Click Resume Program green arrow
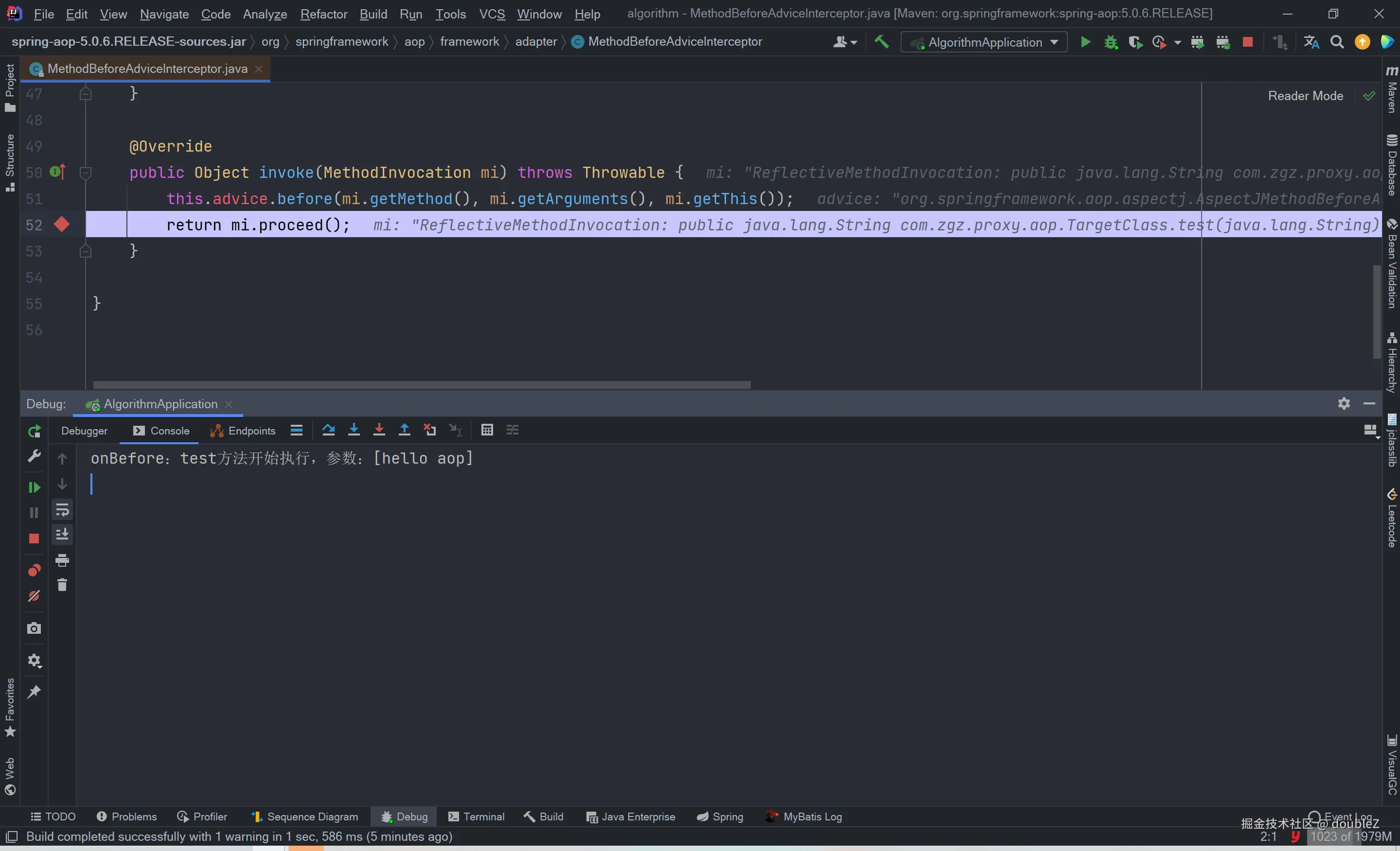This screenshot has width=1400, height=851. coord(34,487)
